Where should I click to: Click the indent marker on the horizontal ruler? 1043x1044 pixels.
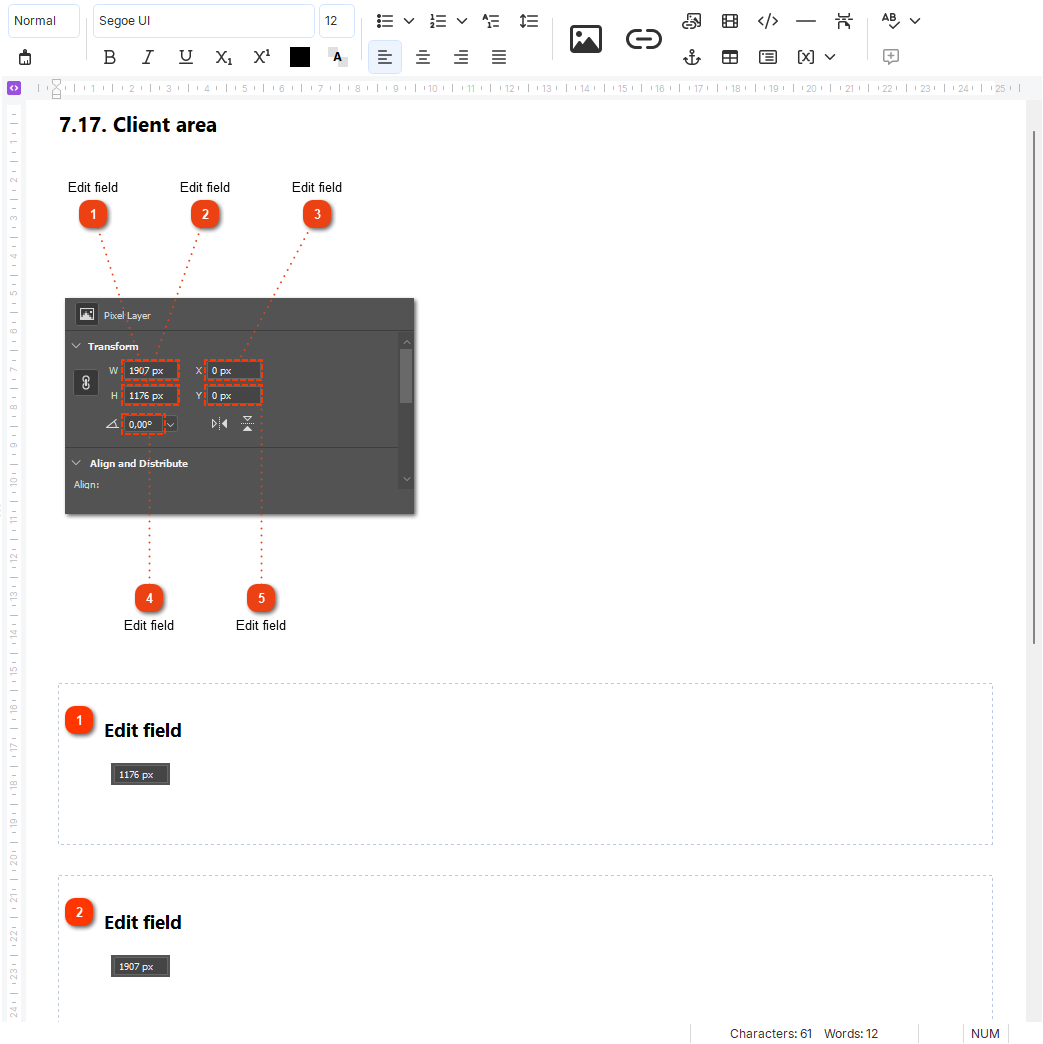click(57, 89)
